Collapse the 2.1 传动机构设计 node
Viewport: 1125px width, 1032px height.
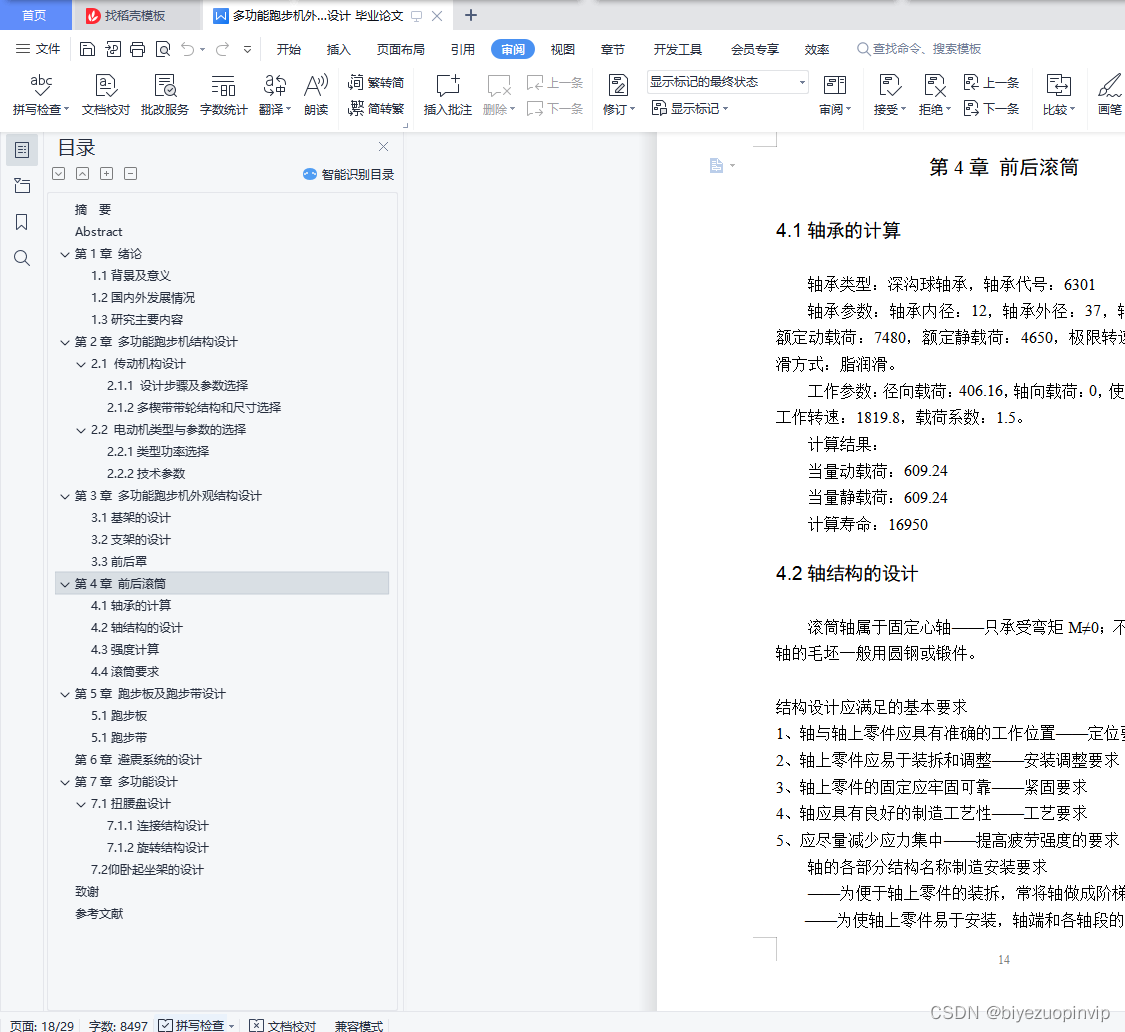[x=81, y=365]
